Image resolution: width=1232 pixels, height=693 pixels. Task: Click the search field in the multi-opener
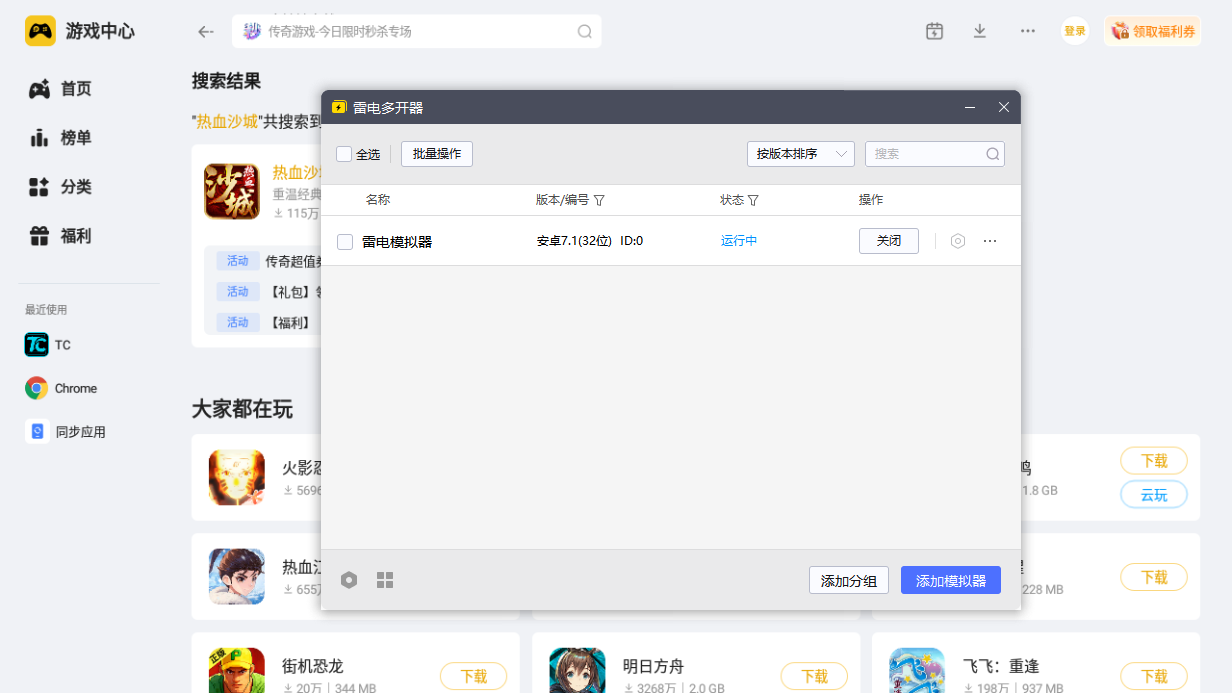click(928, 153)
